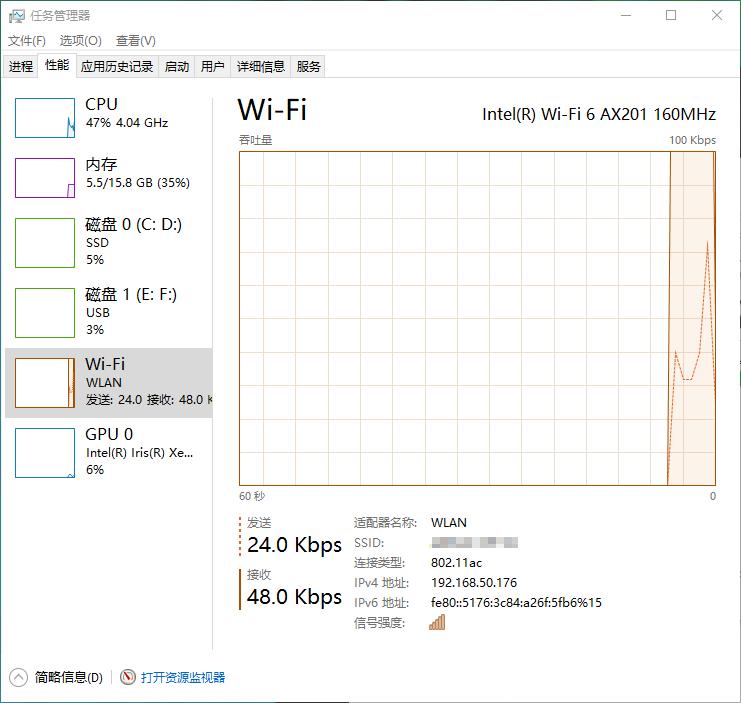Click the 接收 48.0 Kbps value
This screenshot has width=741, height=703.
pyautogui.click(x=294, y=597)
